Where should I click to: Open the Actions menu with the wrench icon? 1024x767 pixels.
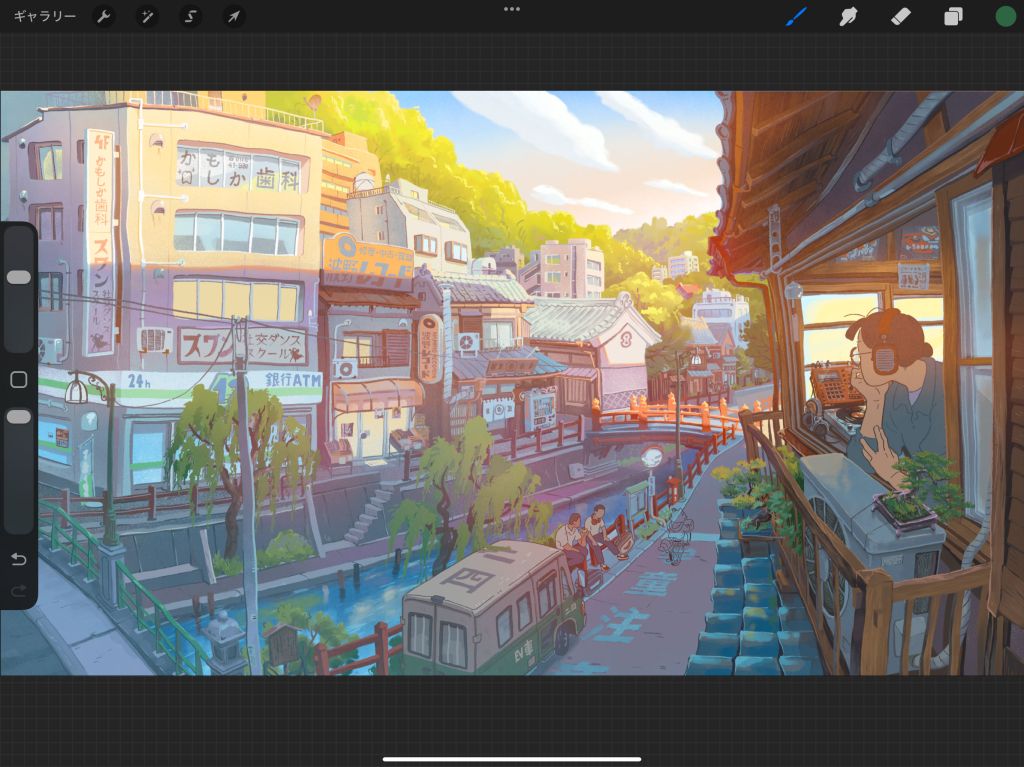click(105, 16)
